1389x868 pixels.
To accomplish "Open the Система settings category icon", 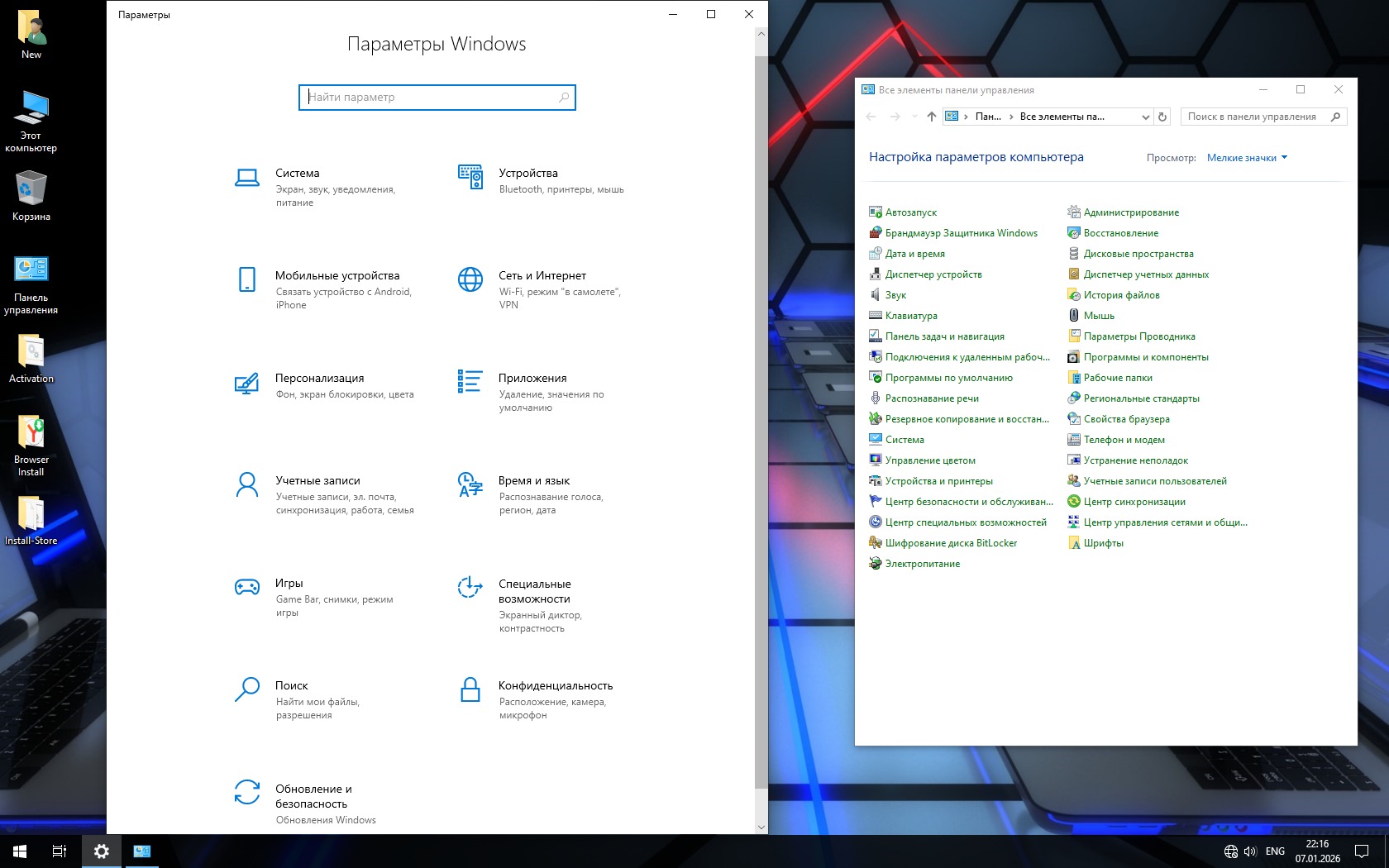I will 246,177.
